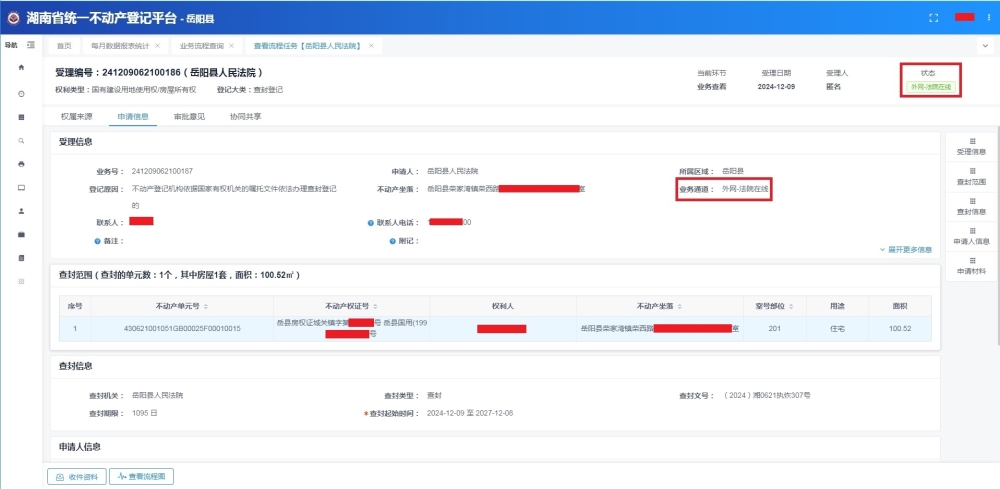The image size is (1000, 489).
Task: Click the printer icon in left sidebar
Action: coord(21,164)
